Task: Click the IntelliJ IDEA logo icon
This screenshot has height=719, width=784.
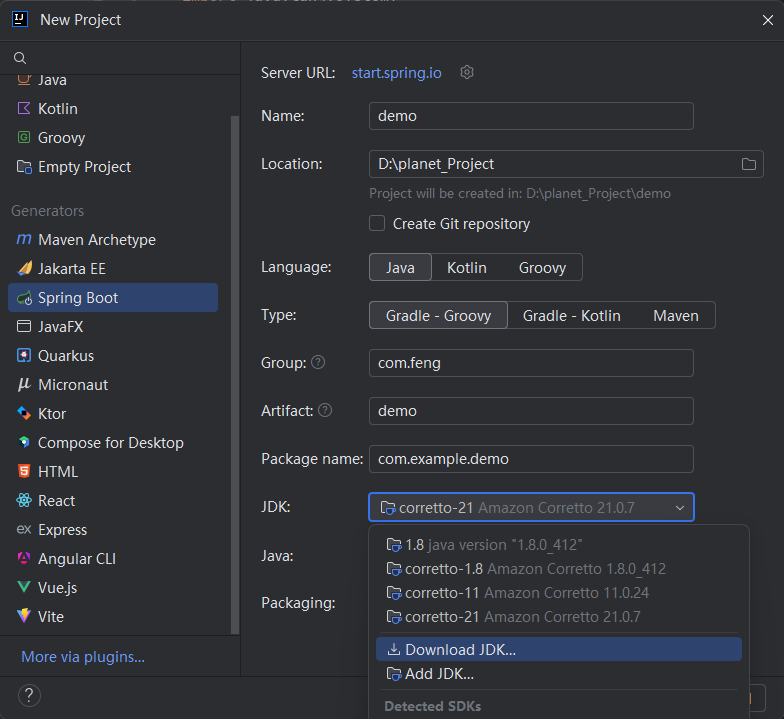Action: [x=20, y=20]
